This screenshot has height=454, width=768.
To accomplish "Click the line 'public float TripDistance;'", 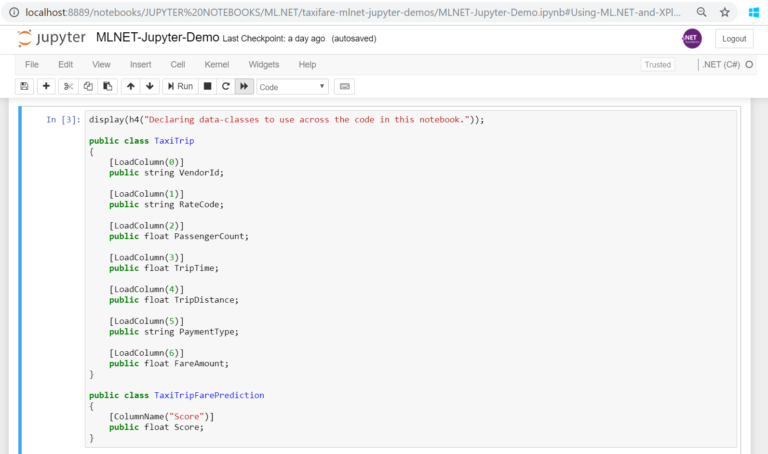I will pyautogui.click(x=174, y=300).
